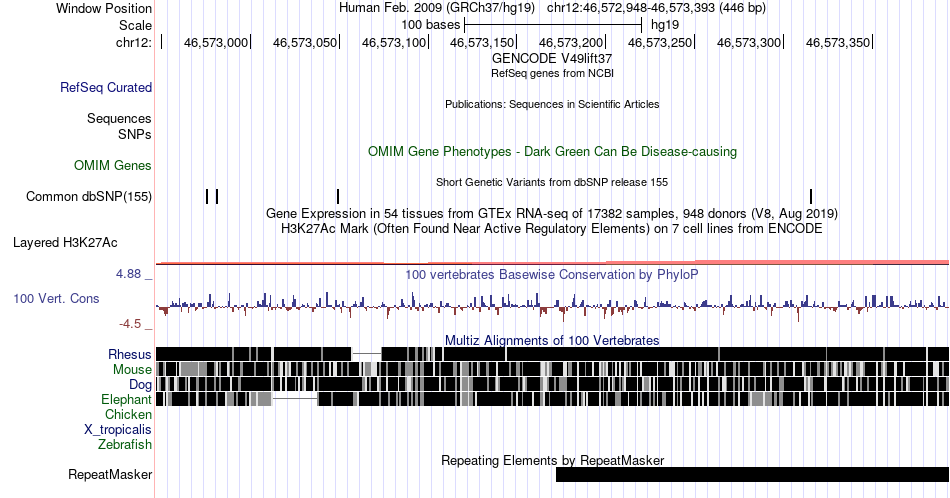Open the 100 Vert. Cons track label
The width and height of the screenshot is (950, 498).
click(56, 299)
